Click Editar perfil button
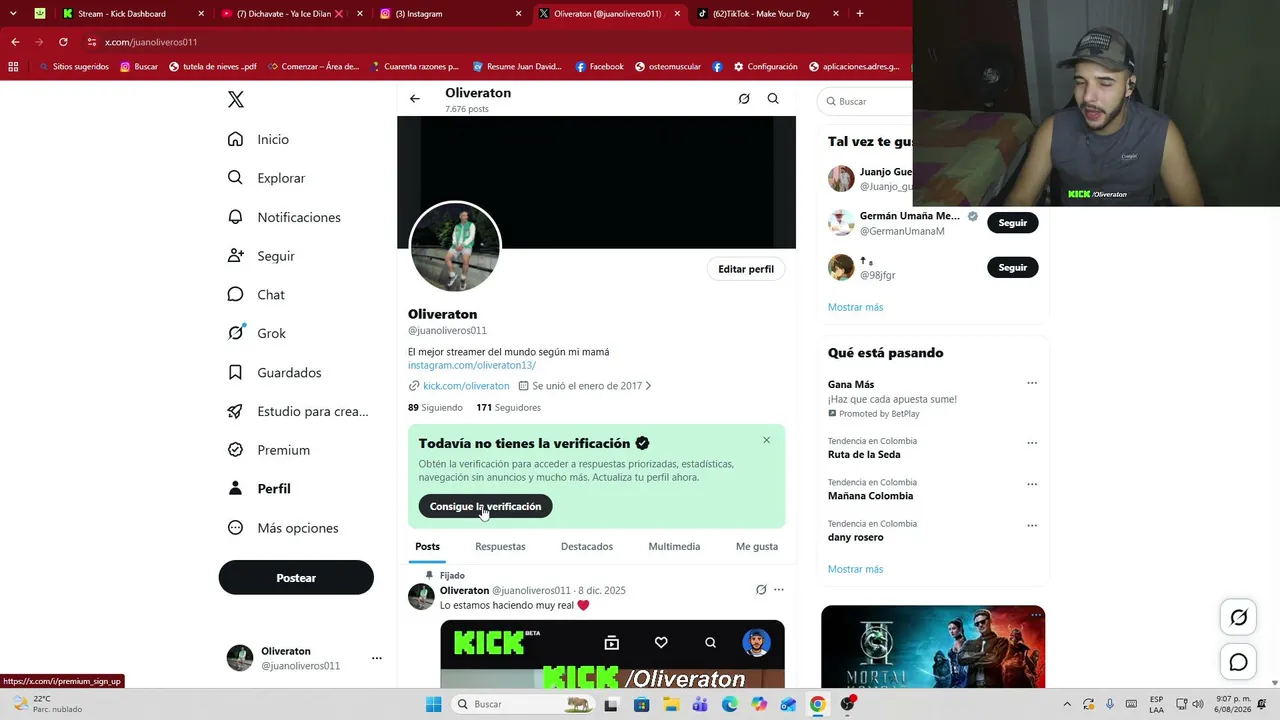Screen dimensions: 1280x720 [746, 269]
